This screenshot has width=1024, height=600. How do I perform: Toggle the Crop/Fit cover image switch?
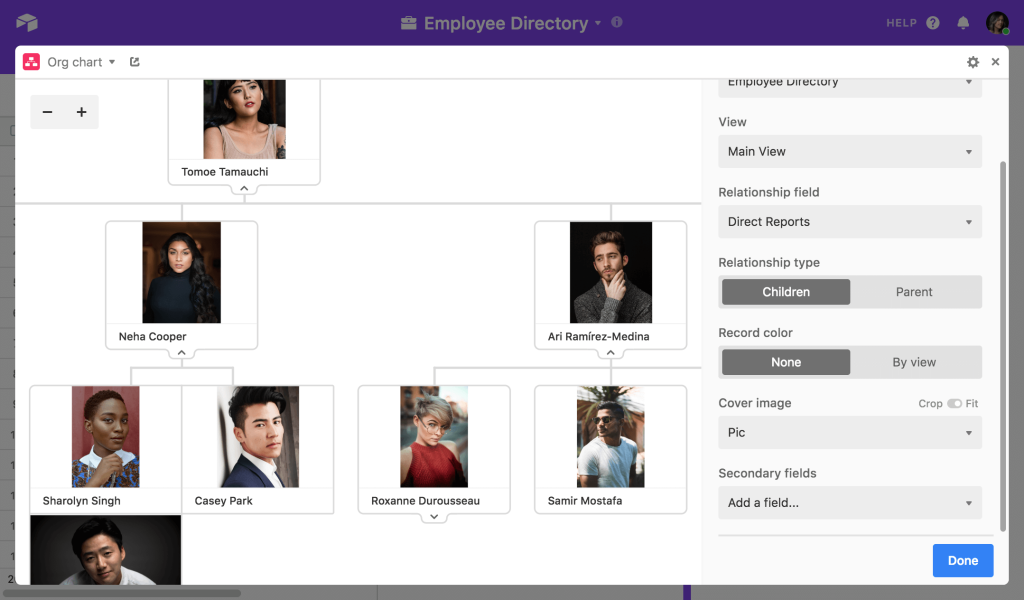tap(954, 403)
